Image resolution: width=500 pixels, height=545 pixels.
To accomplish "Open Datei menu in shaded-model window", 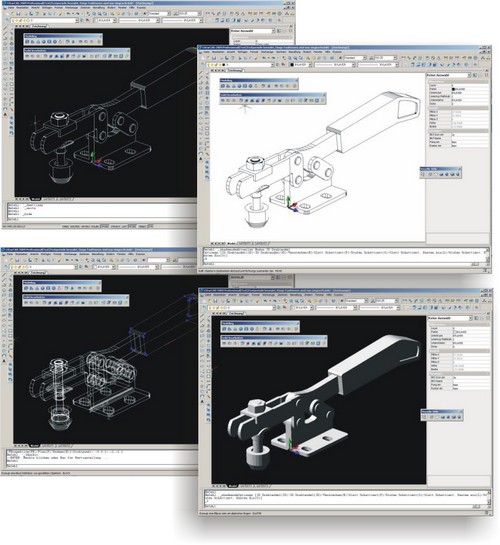I will coord(207,295).
